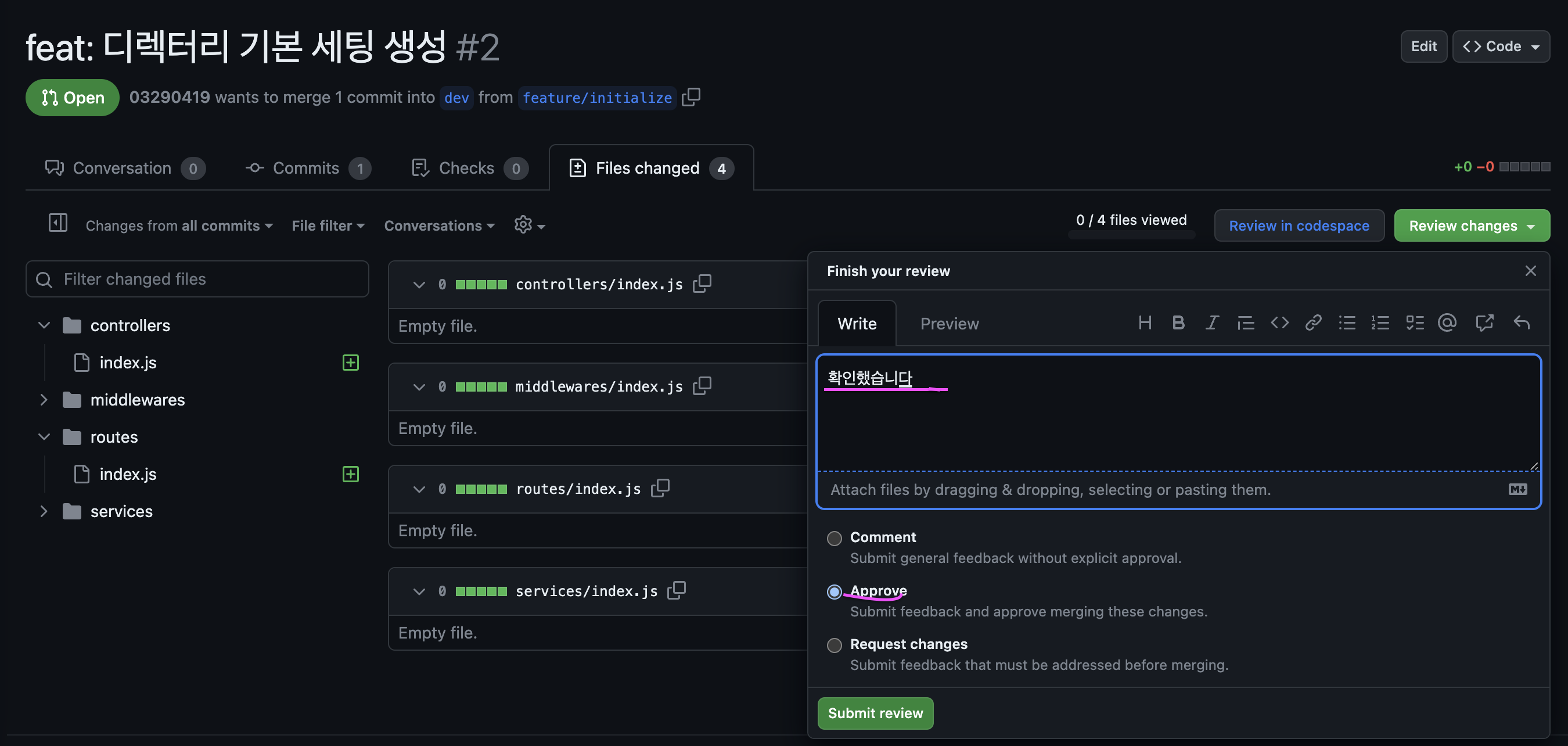Viewport: 1568px width, 746px height.
Task: Open the Conversations dropdown
Action: click(x=440, y=225)
